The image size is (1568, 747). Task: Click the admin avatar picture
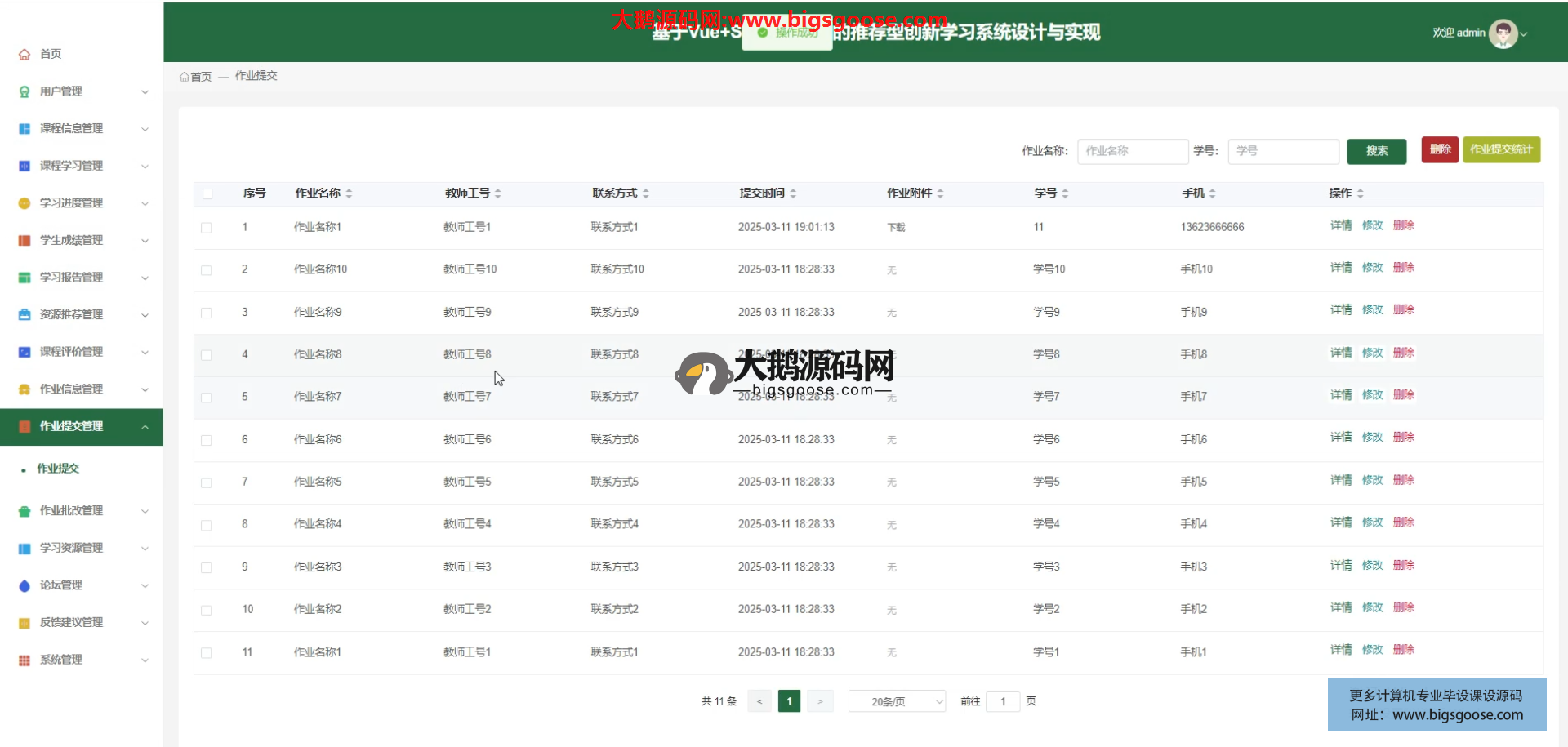[x=1503, y=33]
